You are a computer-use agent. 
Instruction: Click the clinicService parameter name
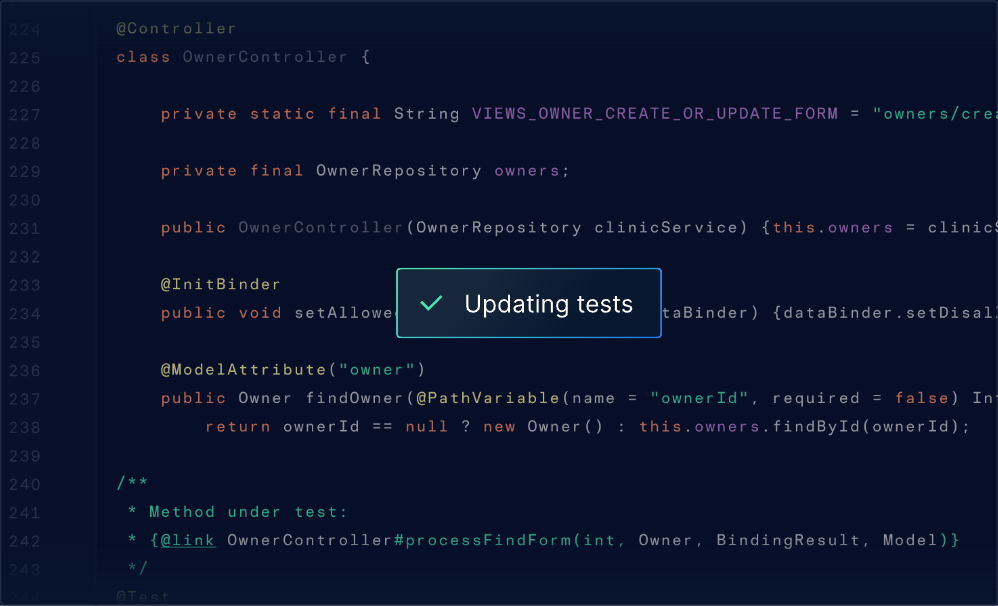click(666, 228)
